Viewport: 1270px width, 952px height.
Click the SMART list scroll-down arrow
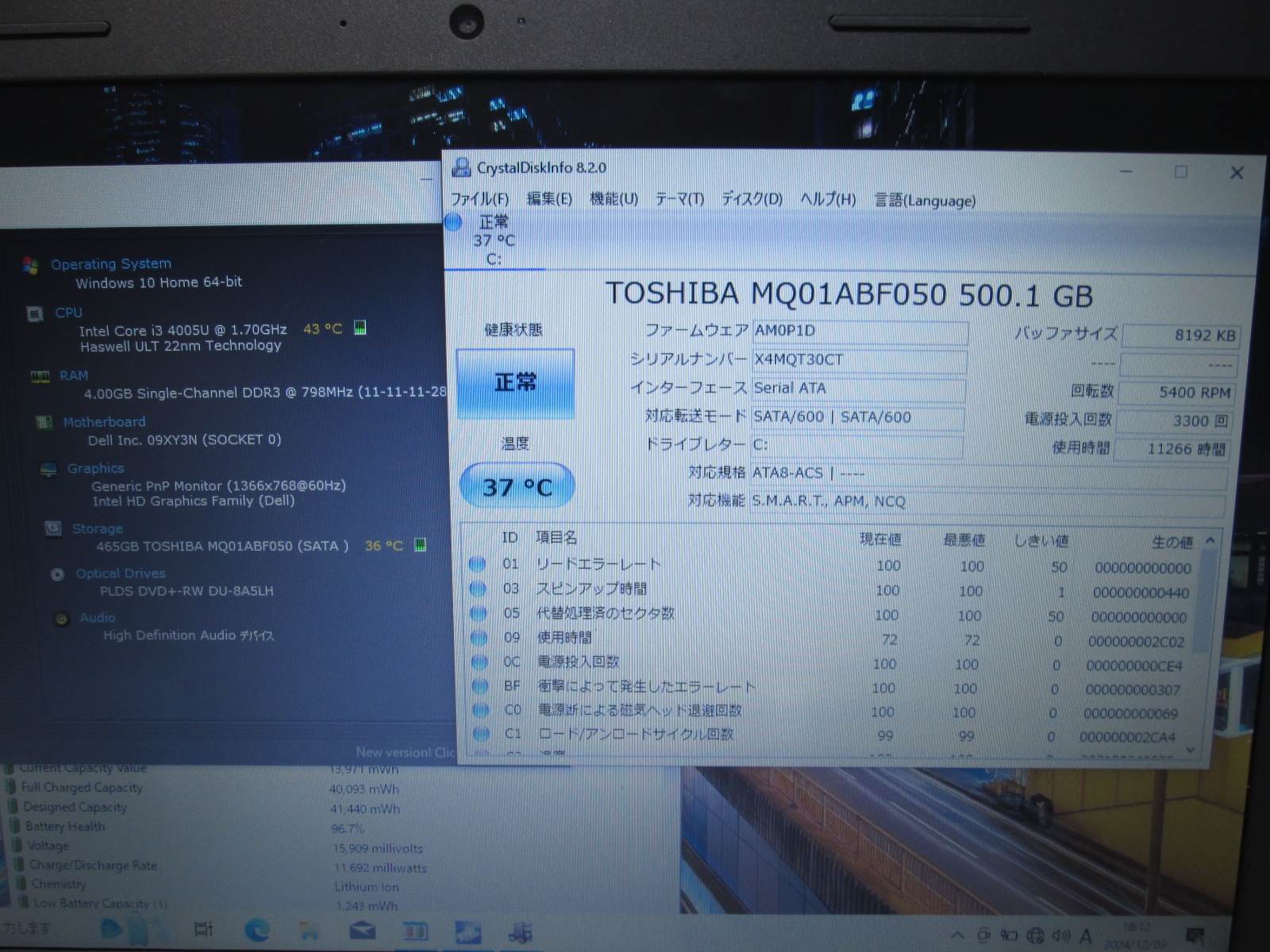(x=1190, y=750)
